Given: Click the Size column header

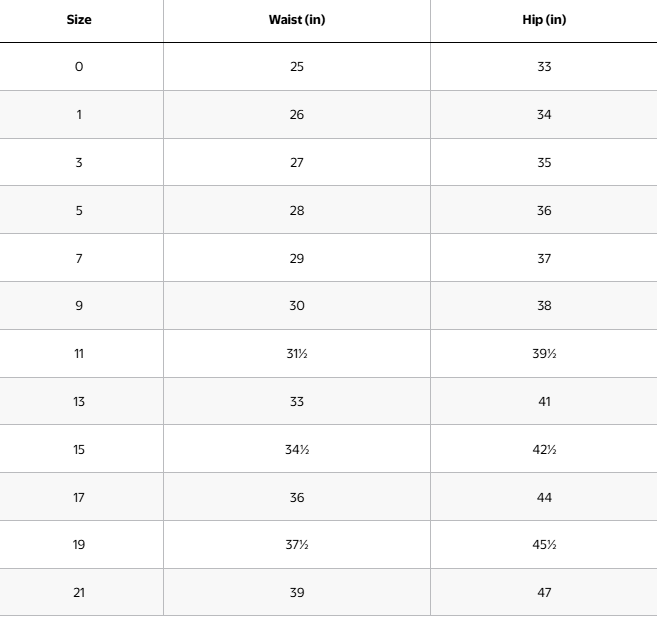Looking at the screenshot, I should 79,20.
